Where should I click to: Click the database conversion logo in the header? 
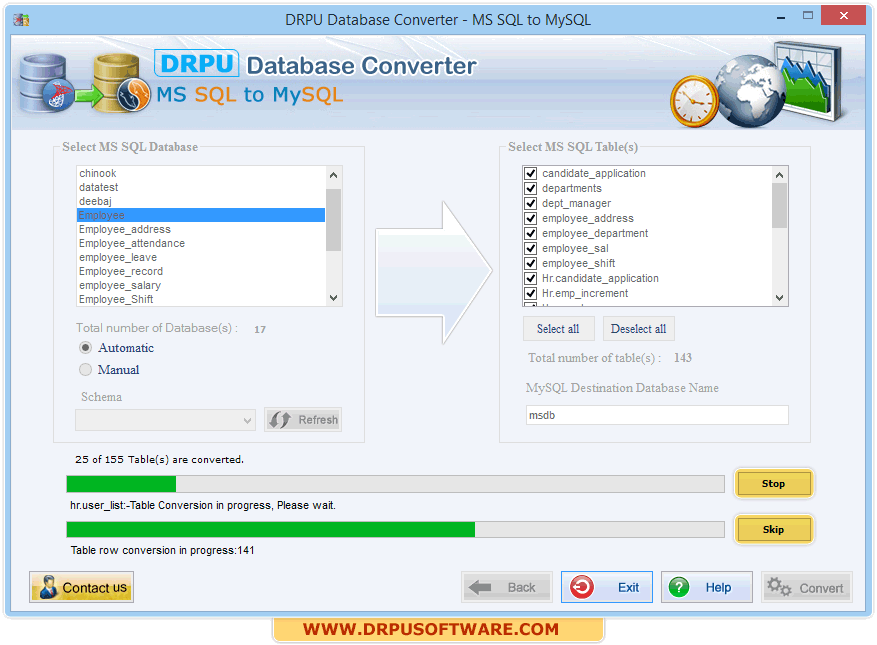[84, 83]
